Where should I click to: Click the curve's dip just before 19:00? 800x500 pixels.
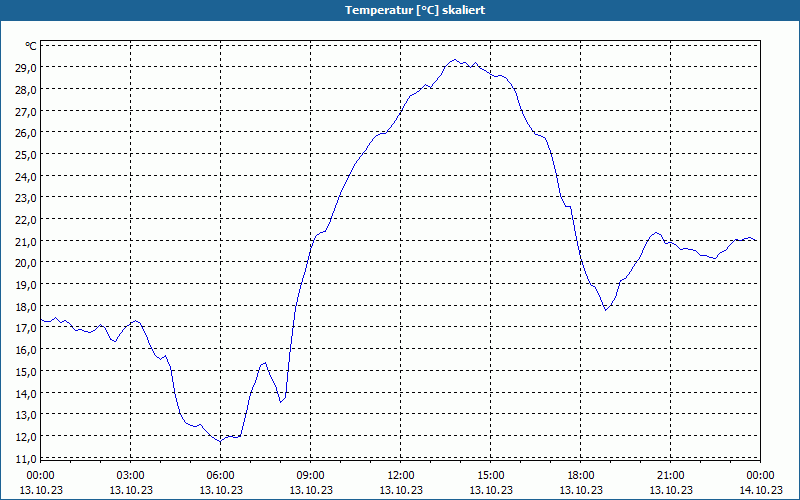606,310
